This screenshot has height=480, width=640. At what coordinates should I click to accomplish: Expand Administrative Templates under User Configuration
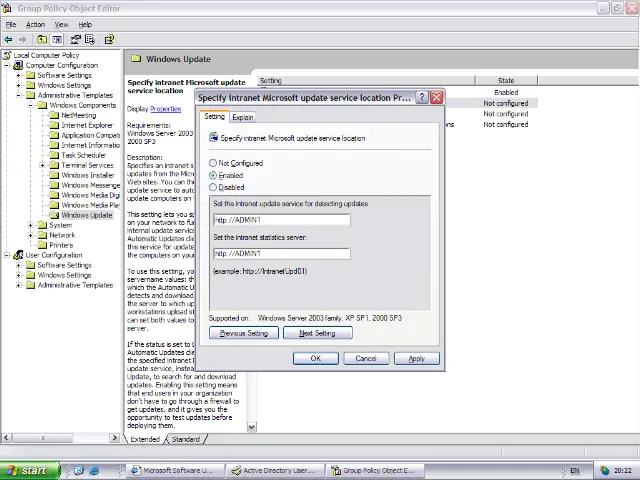pos(18,285)
